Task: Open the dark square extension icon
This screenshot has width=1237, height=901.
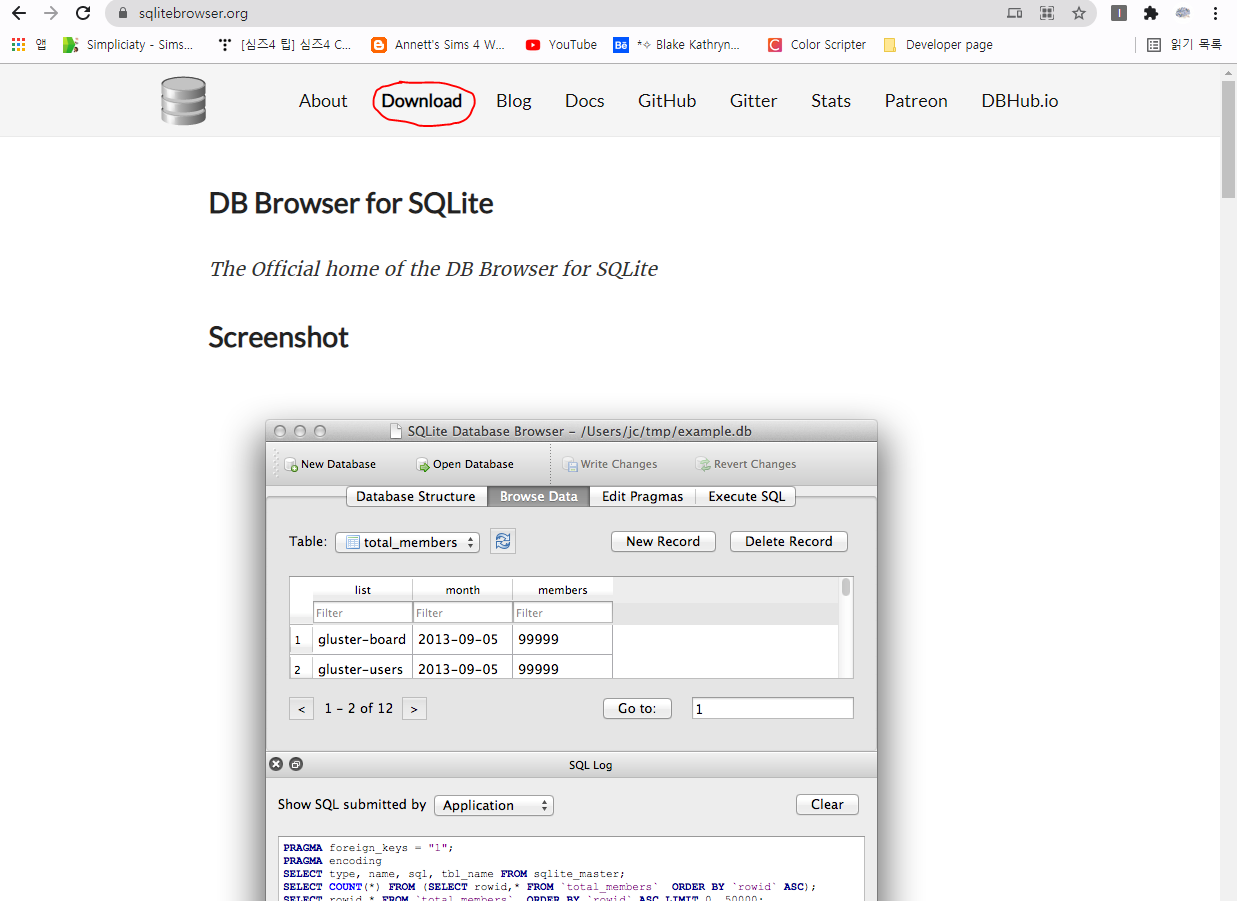Action: pyautogui.click(x=1119, y=13)
